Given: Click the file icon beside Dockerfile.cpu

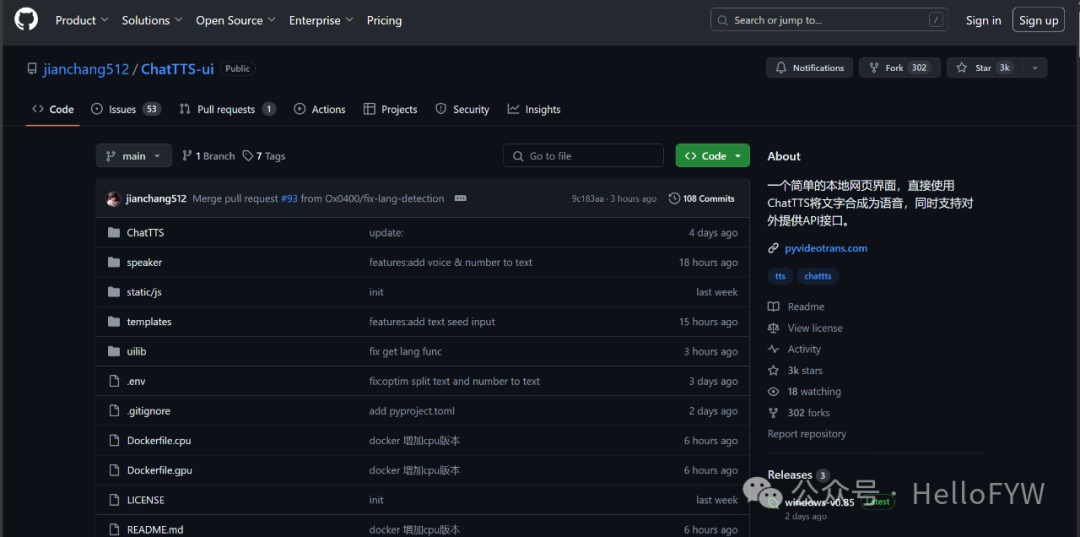Looking at the screenshot, I should pos(114,441).
